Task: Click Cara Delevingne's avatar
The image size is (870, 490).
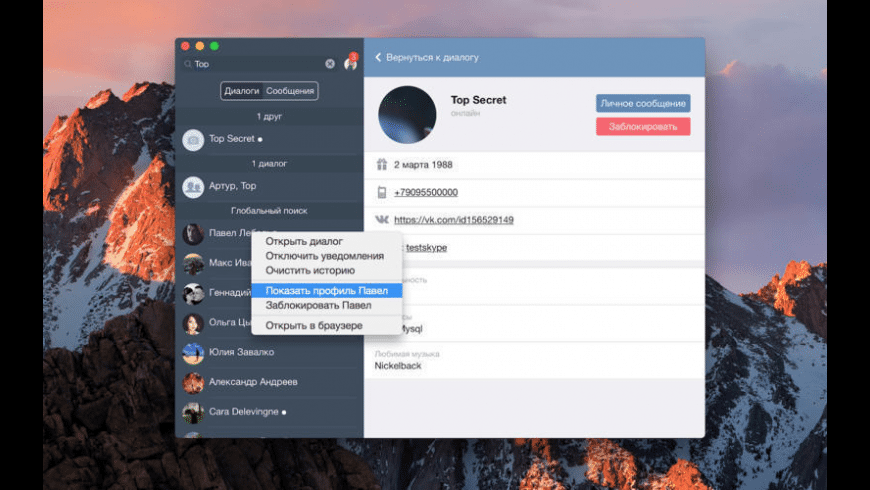Action: (193, 413)
